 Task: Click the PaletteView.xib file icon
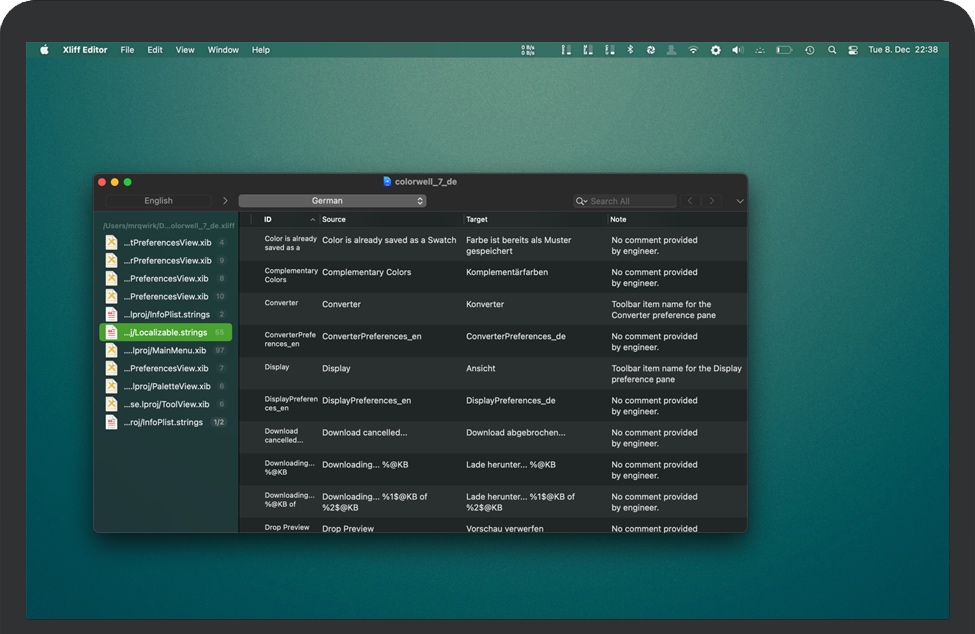click(111, 386)
